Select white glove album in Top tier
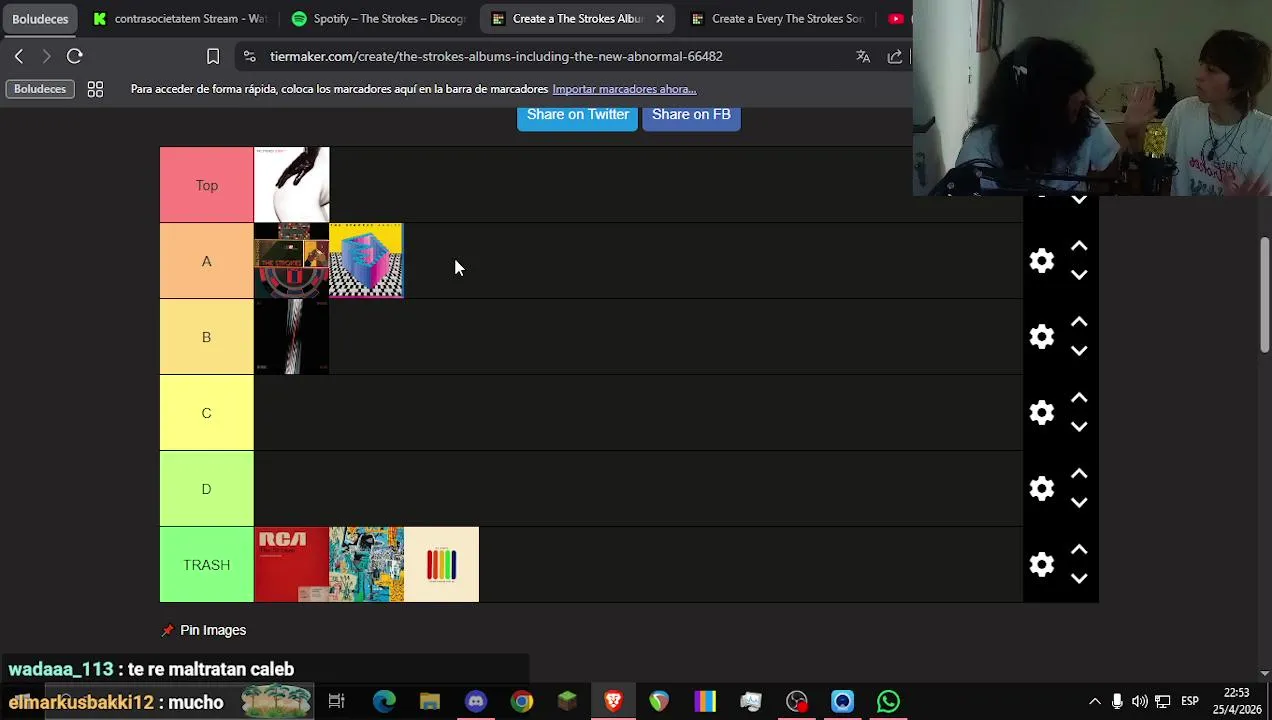The width and height of the screenshot is (1272, 720). (x=292, y=185)
